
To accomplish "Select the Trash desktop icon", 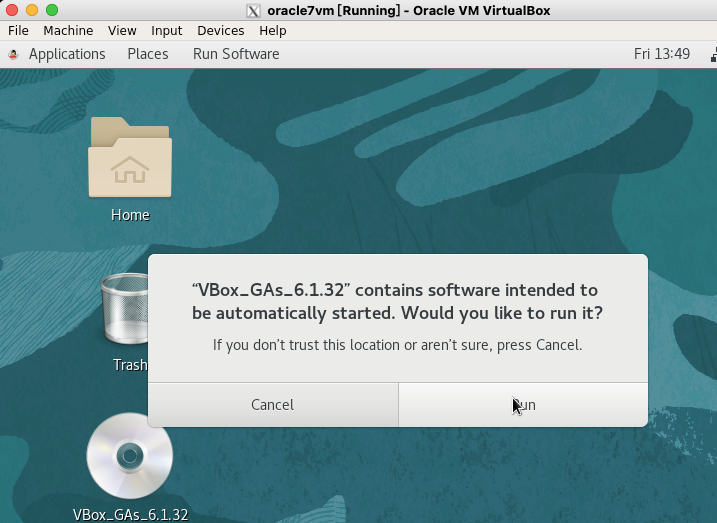I will (124, 308).
